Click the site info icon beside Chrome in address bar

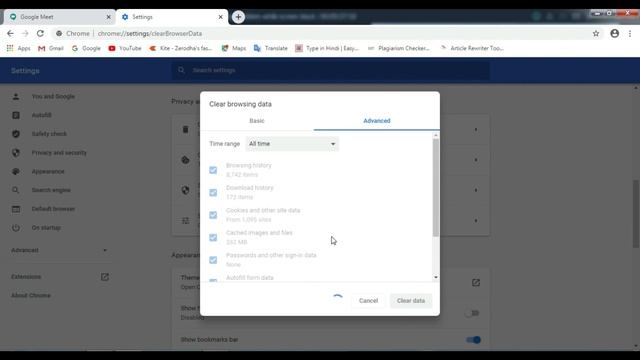point(59,33)
